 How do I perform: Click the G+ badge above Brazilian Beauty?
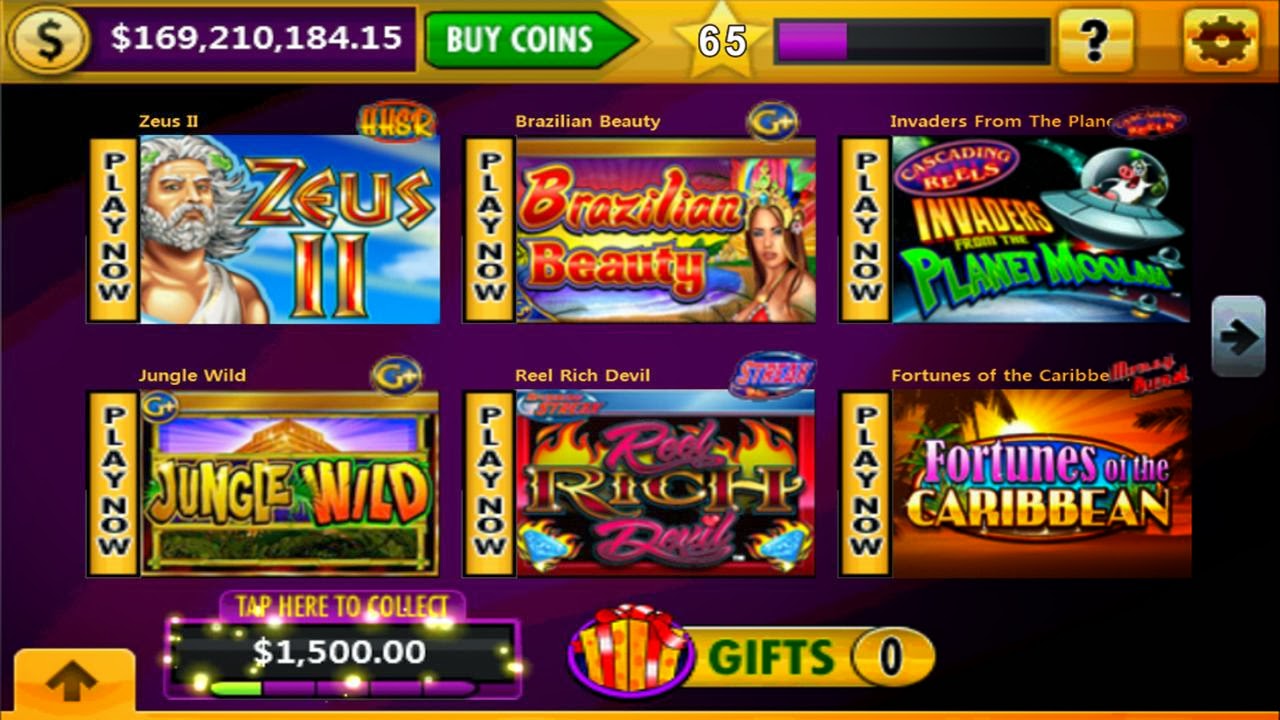tap(773, 121)
